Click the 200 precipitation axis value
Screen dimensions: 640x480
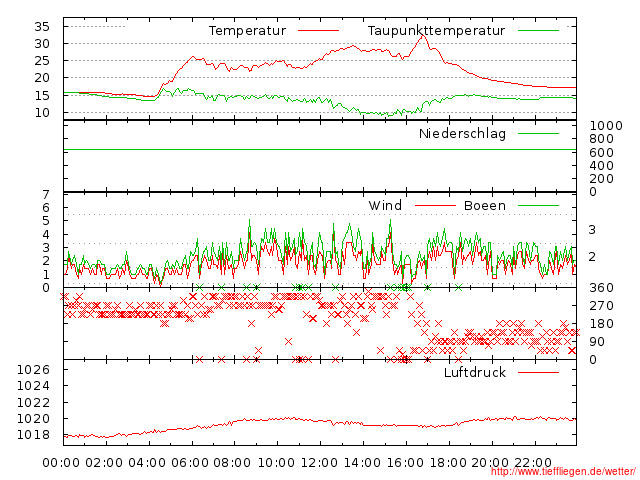coord(602,179)
